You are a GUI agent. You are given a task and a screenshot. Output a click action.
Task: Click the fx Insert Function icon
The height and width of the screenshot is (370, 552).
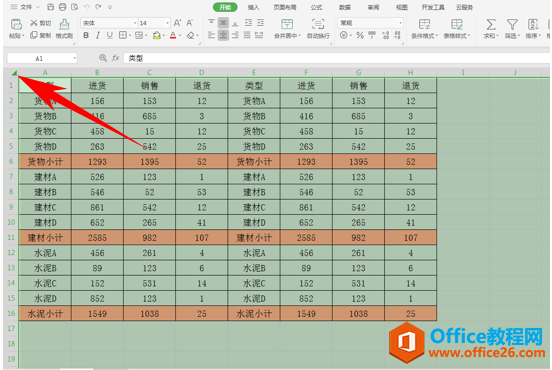tap(115, 58)
